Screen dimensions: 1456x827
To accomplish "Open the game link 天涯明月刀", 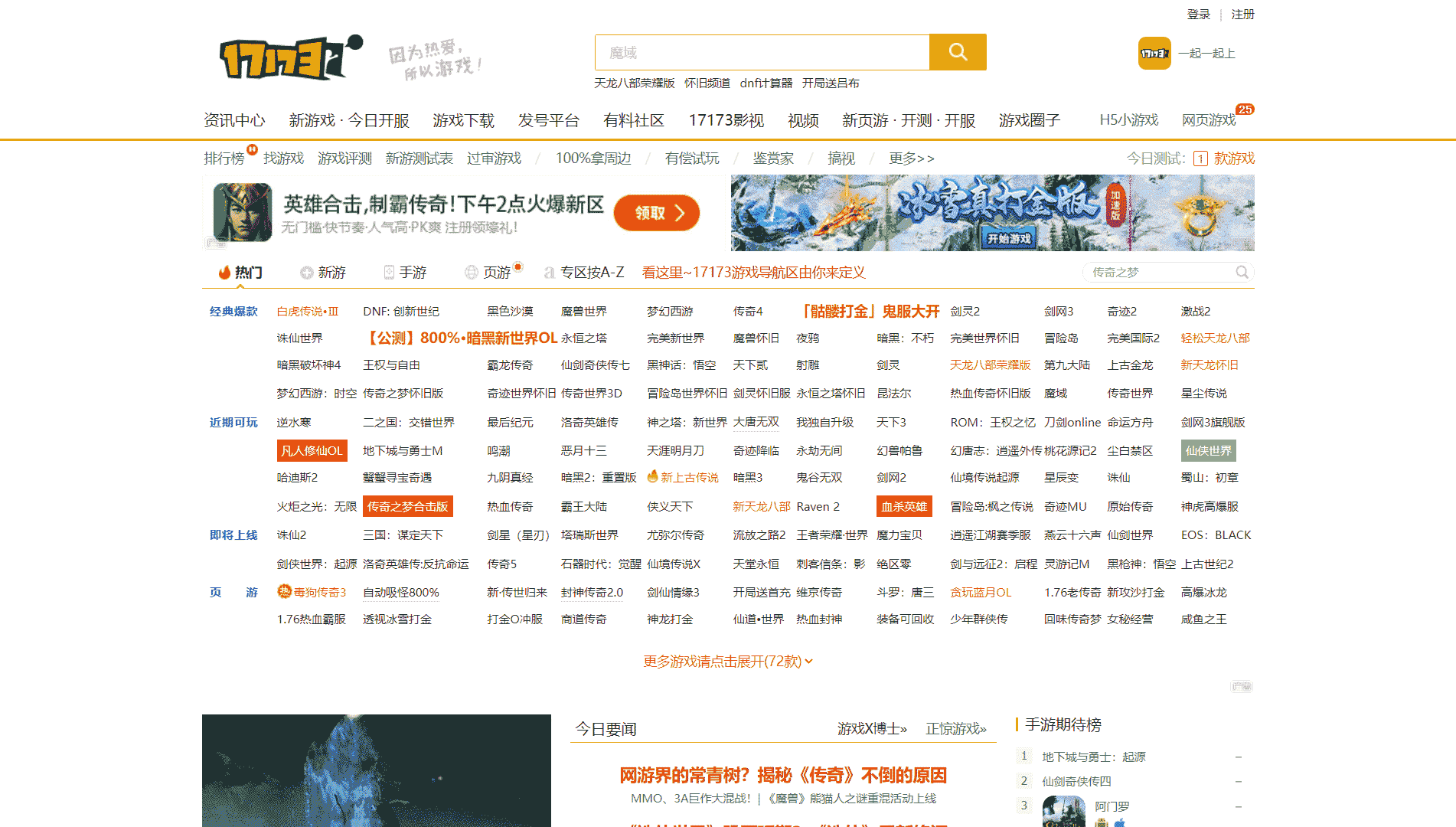I will (675, 450).
